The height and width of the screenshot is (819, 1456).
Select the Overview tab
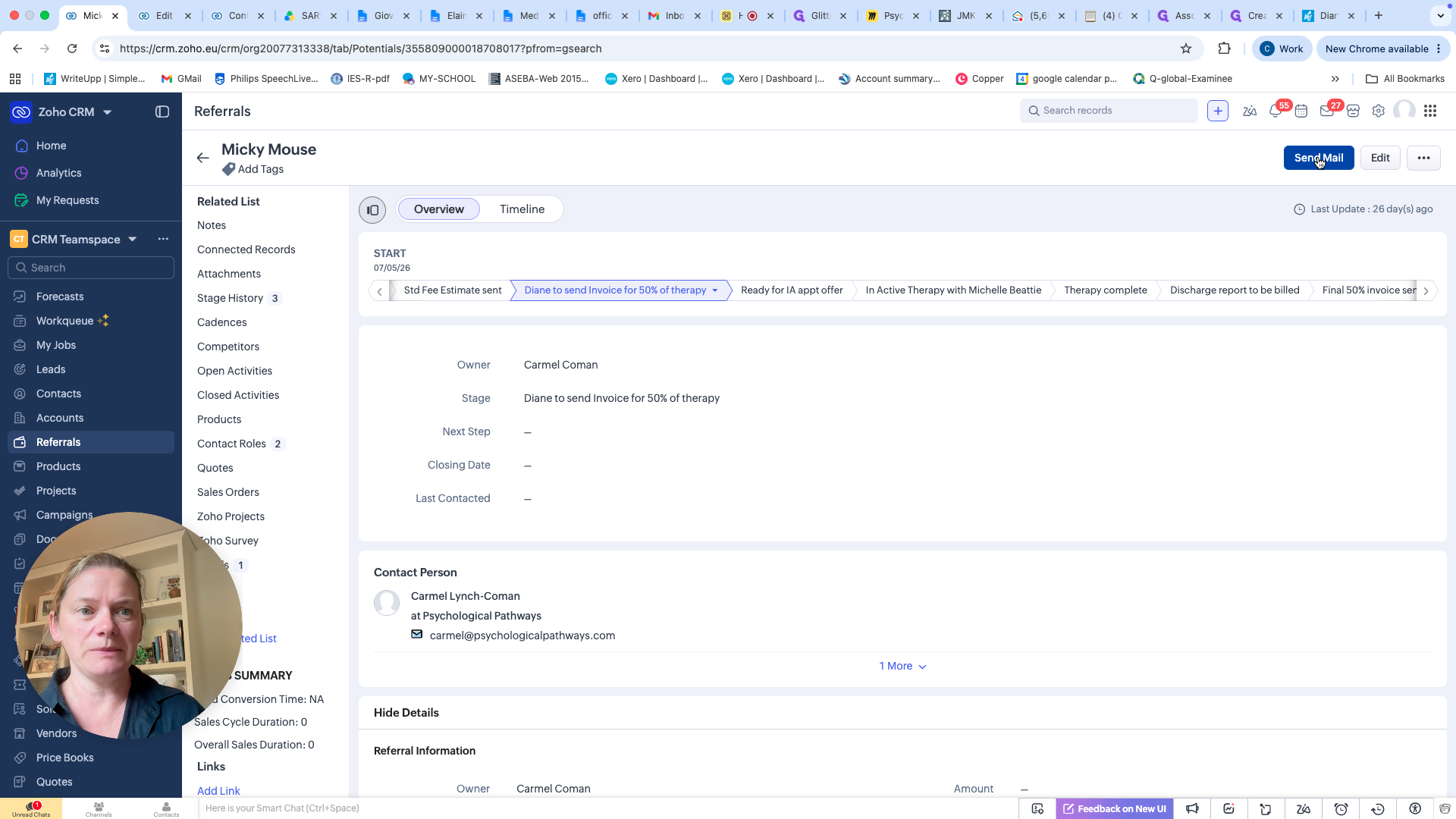point(438,209)
